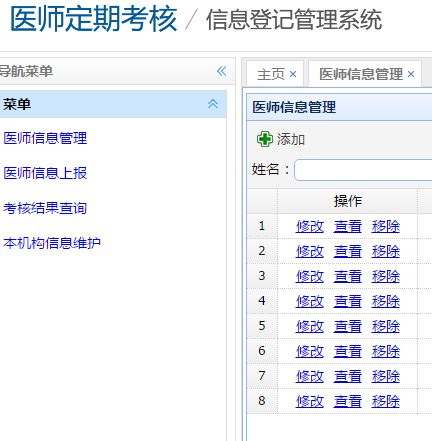
Task: Click 查看 link in row 6
Action: point(348,351)
